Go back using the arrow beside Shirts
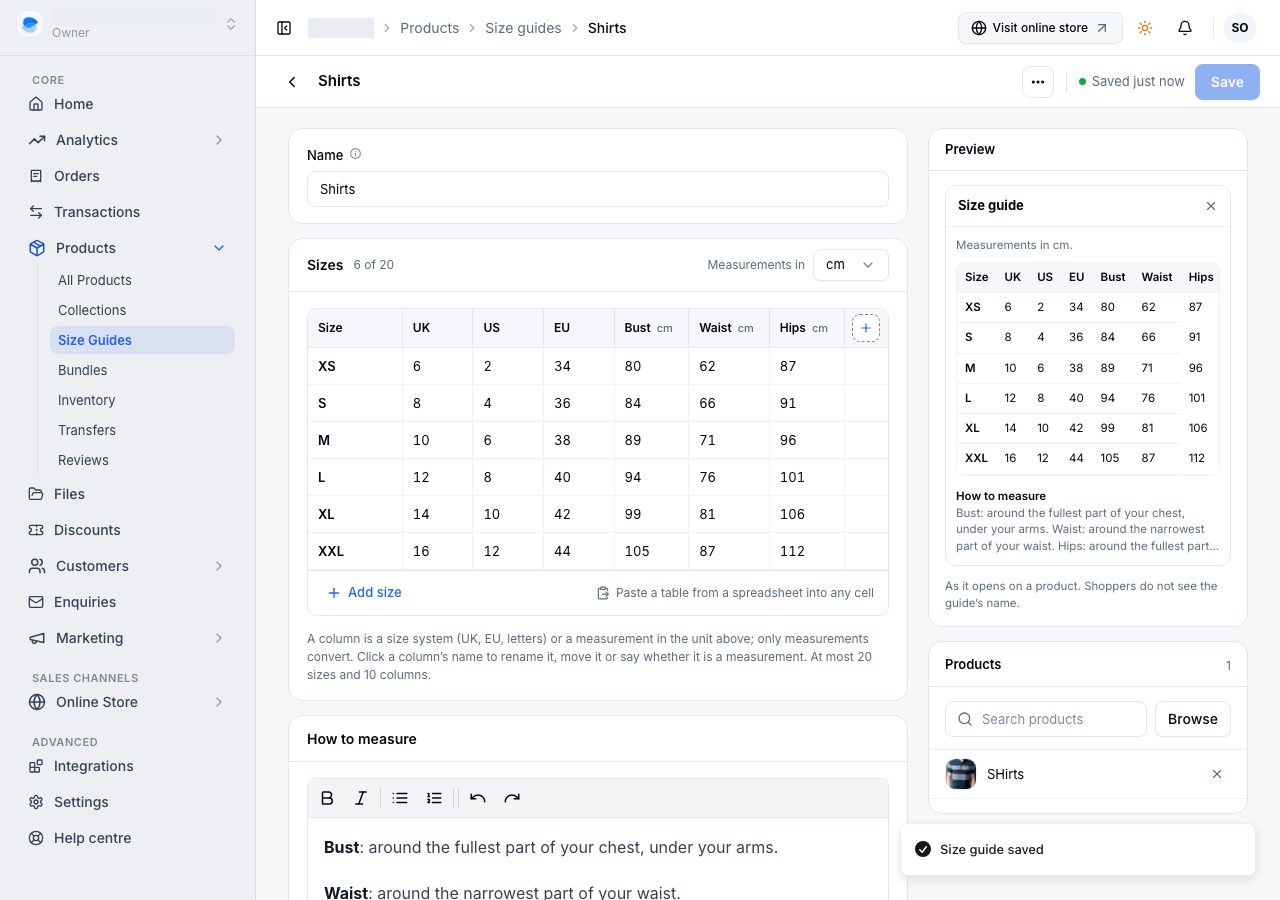Image resolution: width=1280 pixels, height=900 pixels. click(x=292, y=82)
